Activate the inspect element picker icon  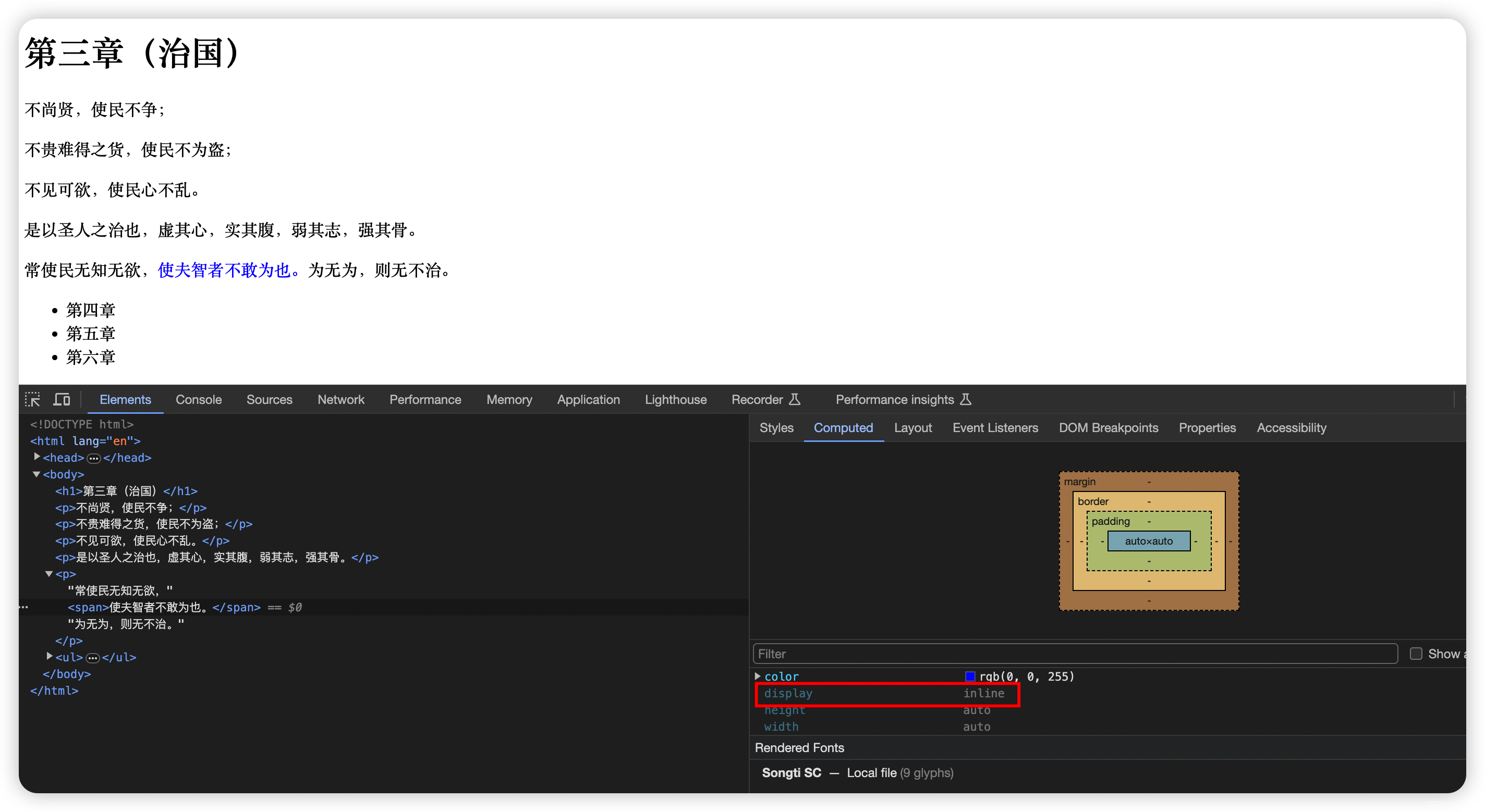pyautogui.click(x=32, y=399)
